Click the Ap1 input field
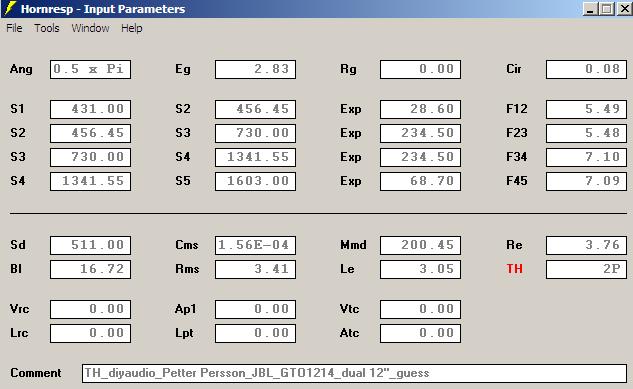Image resolution: width=633 pixels, height=389 pixels. point(255,309)
